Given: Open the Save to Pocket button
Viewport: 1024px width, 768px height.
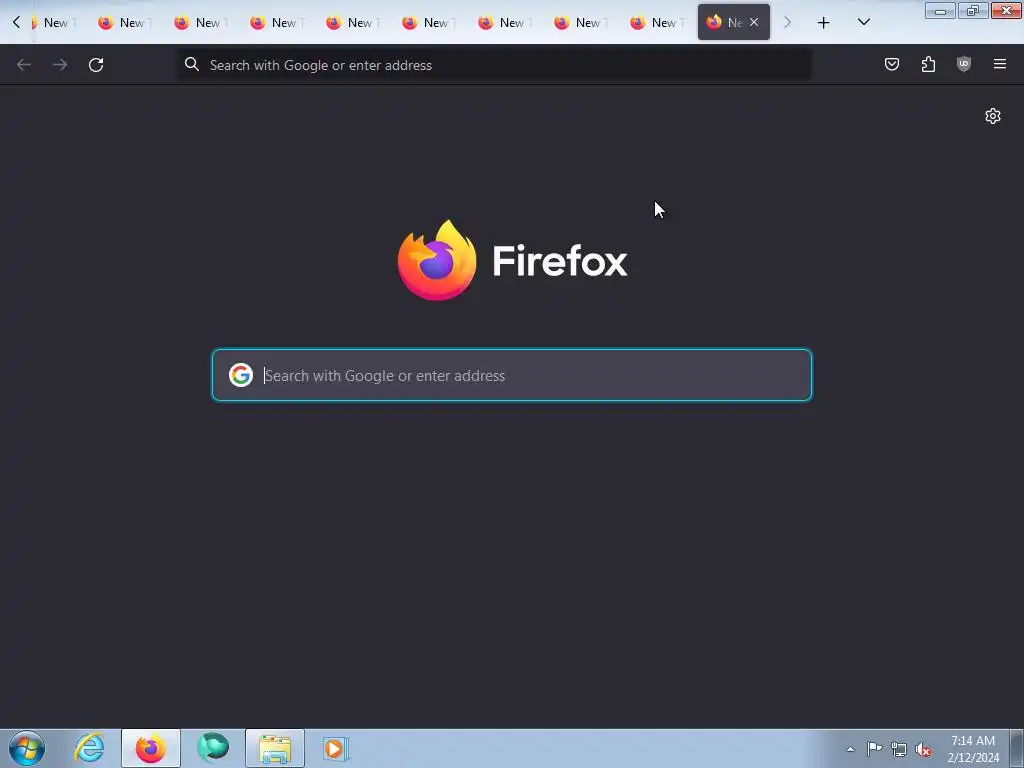Looking at the screenshot, I should tap(891, 64).
